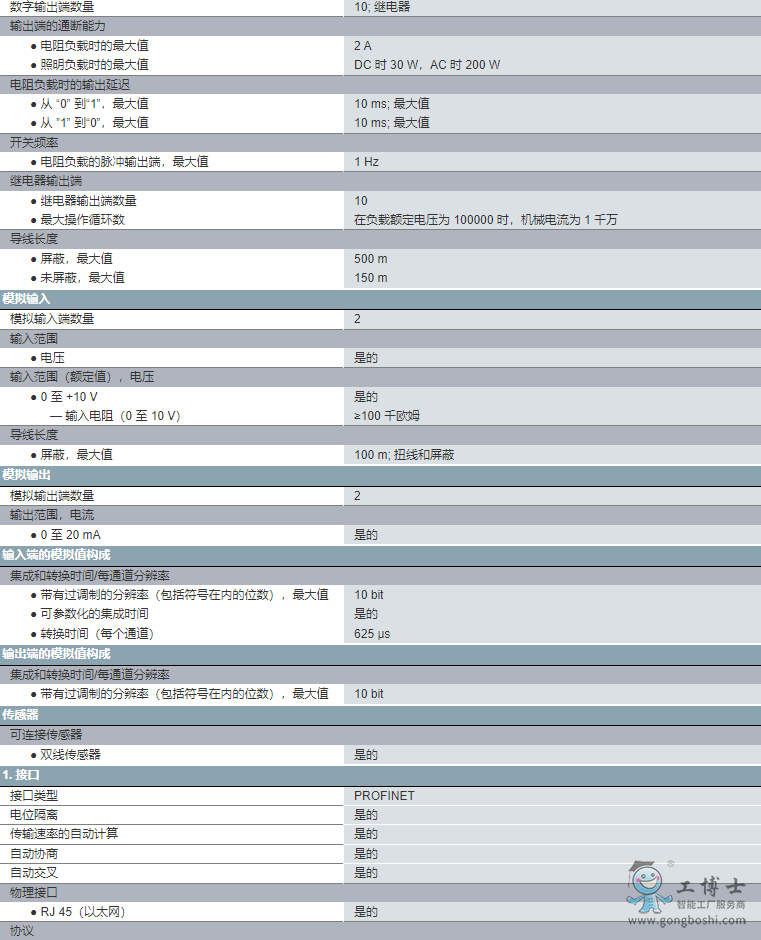Click the PROFINET interface type value

[x=384, y=796]
